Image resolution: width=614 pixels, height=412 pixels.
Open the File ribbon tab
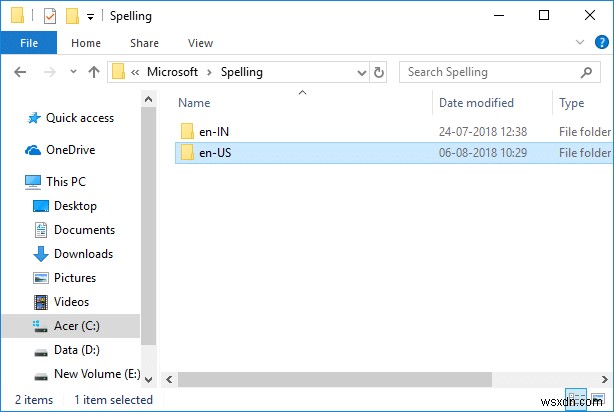click(29, 43)
